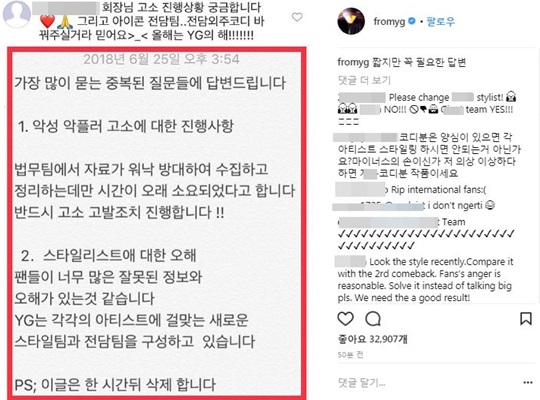The image size is (540, 400).
Task: Click the blue verified badge beside fromyg
Action: click(412, 21)
